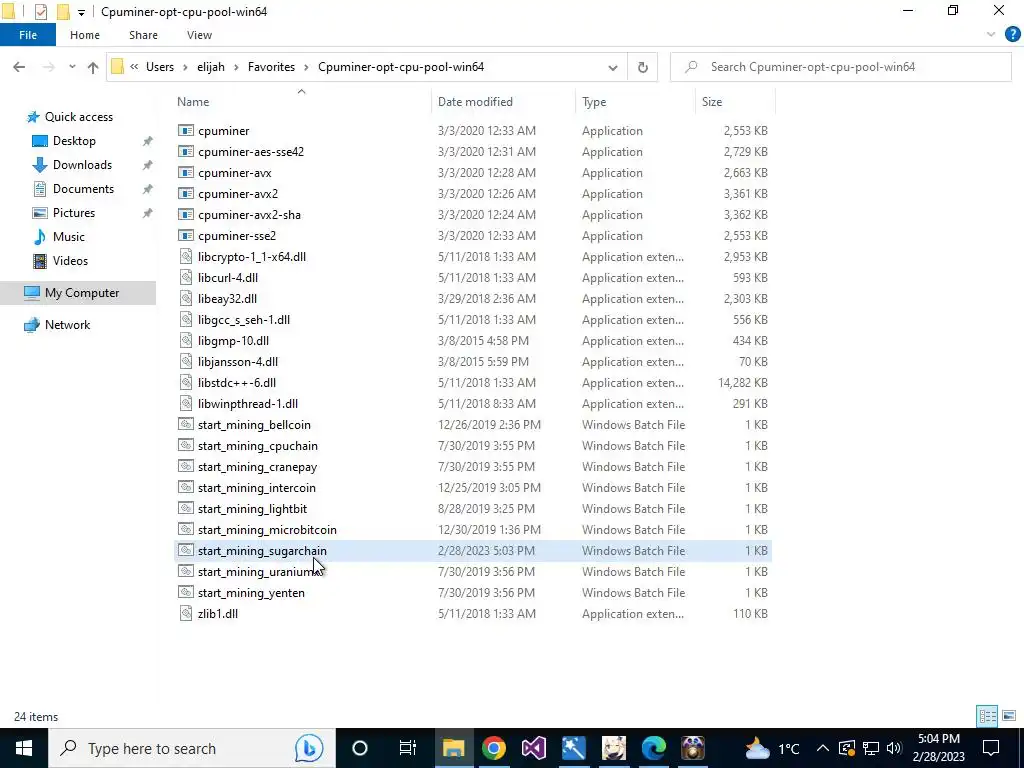Open Documents folder in sidebar

tap(83, 189)
